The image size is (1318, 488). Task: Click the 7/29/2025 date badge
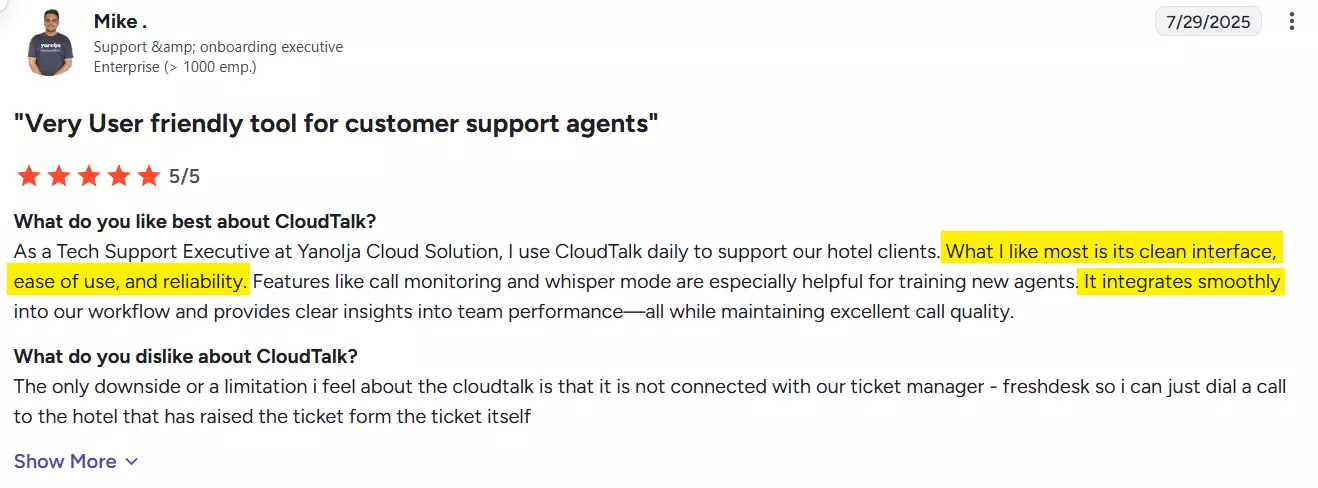[1208, 21]
